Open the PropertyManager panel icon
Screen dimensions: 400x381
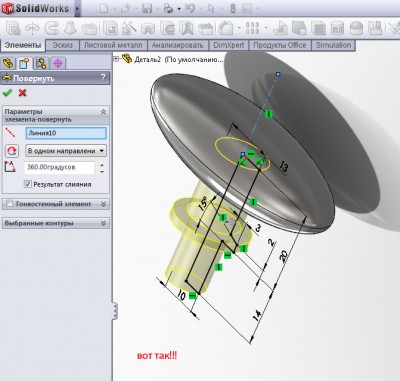(24, 63)
